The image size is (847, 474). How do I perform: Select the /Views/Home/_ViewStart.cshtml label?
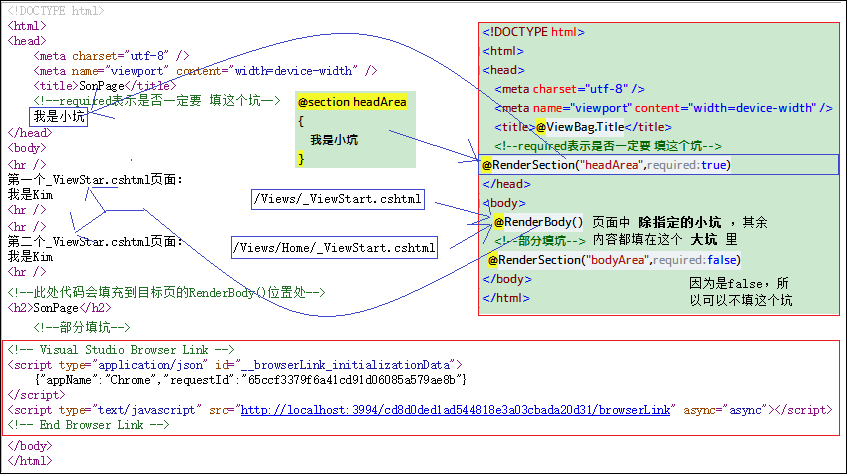pyautogui.click(x=334, y=248)
